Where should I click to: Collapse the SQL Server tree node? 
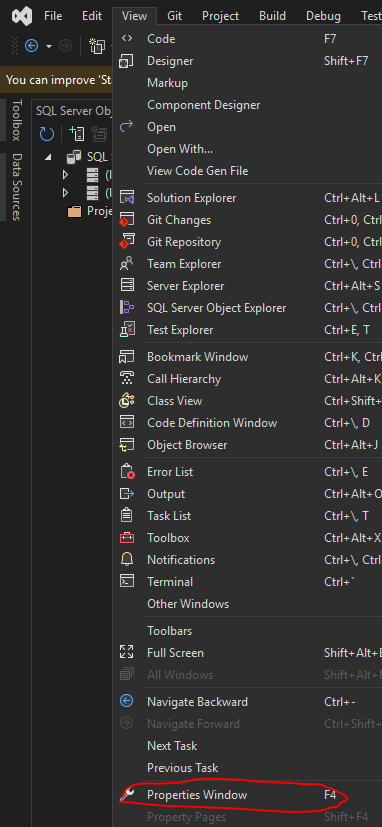49,157
